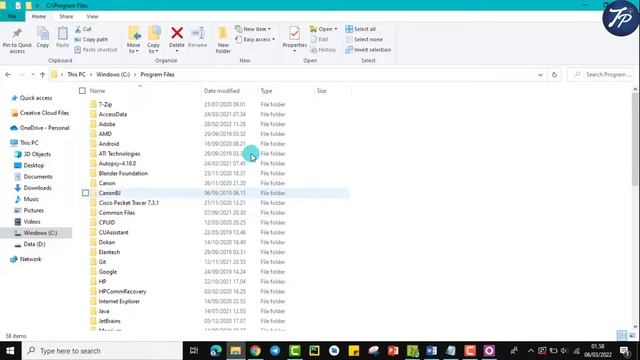Screen dimensions: 640x360
Task: Click History in the Open group
Action: [x=323, y=50]
